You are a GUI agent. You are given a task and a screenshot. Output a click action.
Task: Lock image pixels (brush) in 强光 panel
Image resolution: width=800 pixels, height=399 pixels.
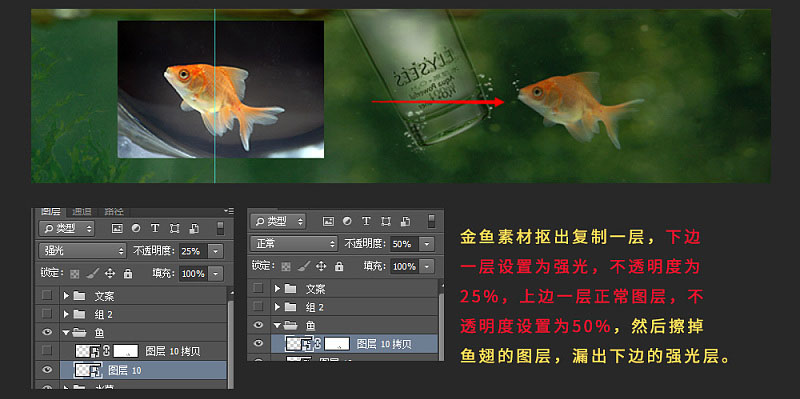[x=92, y=273]
